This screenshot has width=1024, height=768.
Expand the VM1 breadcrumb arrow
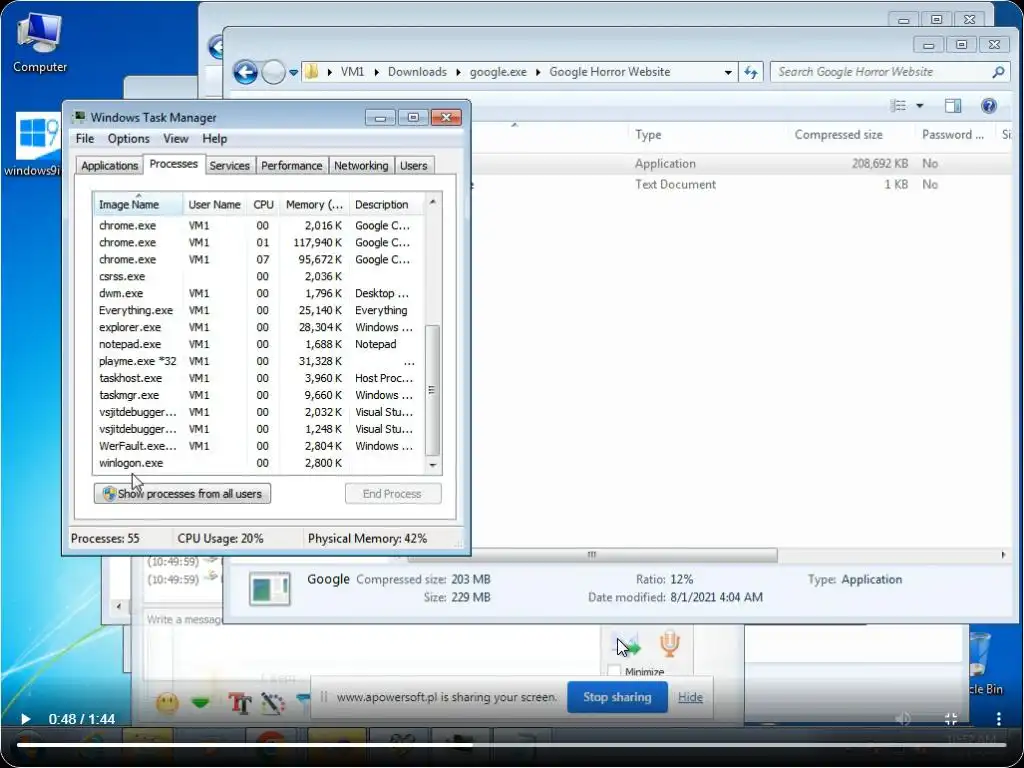(x=377, y=72)
